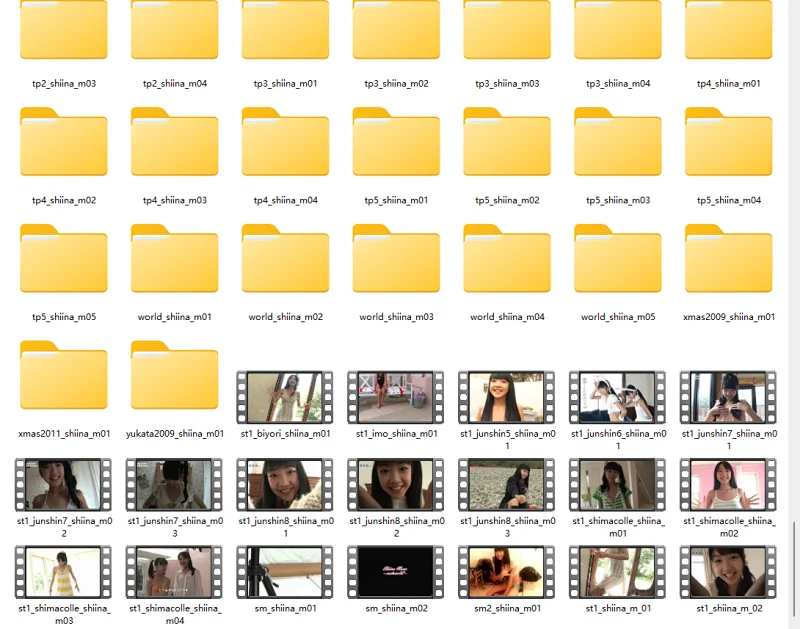
Task: Highlight the sm2_shiina_m01 video thumbnail
Action: (x=507, y=572)
